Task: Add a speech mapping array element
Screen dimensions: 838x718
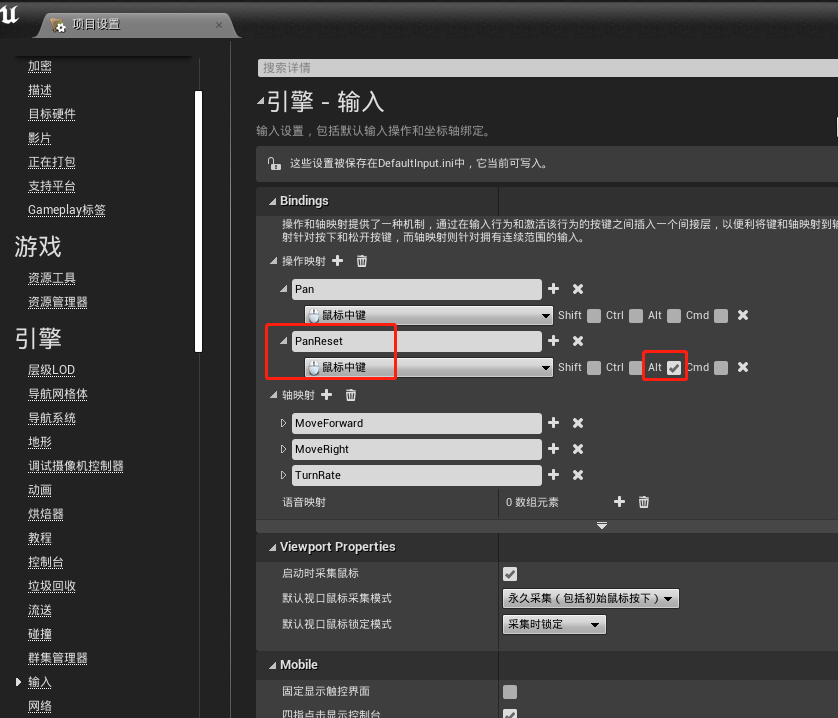Action: [x=619, y=501]
